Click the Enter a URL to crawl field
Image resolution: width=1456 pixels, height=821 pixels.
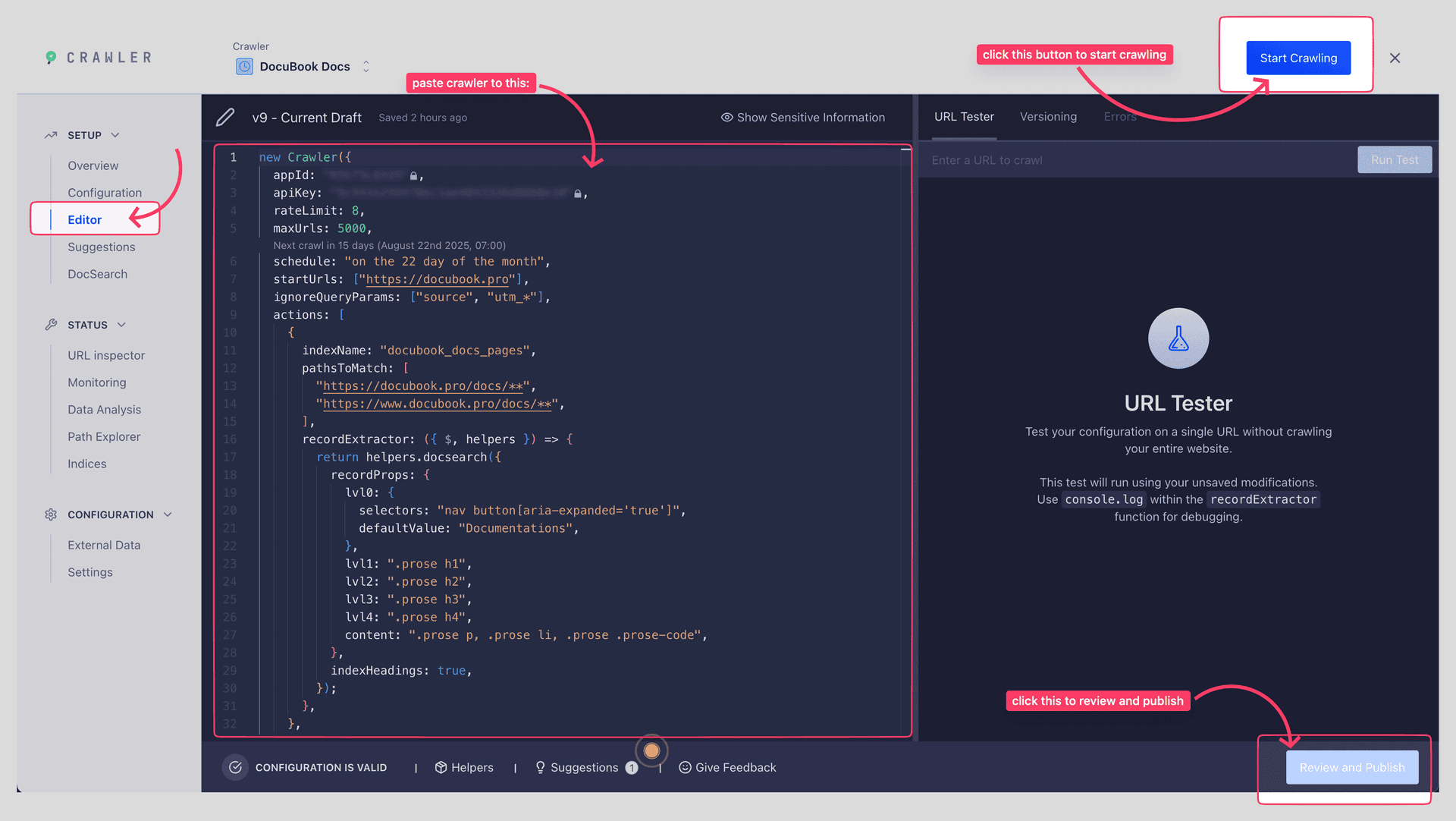[x=1062, y=159]
